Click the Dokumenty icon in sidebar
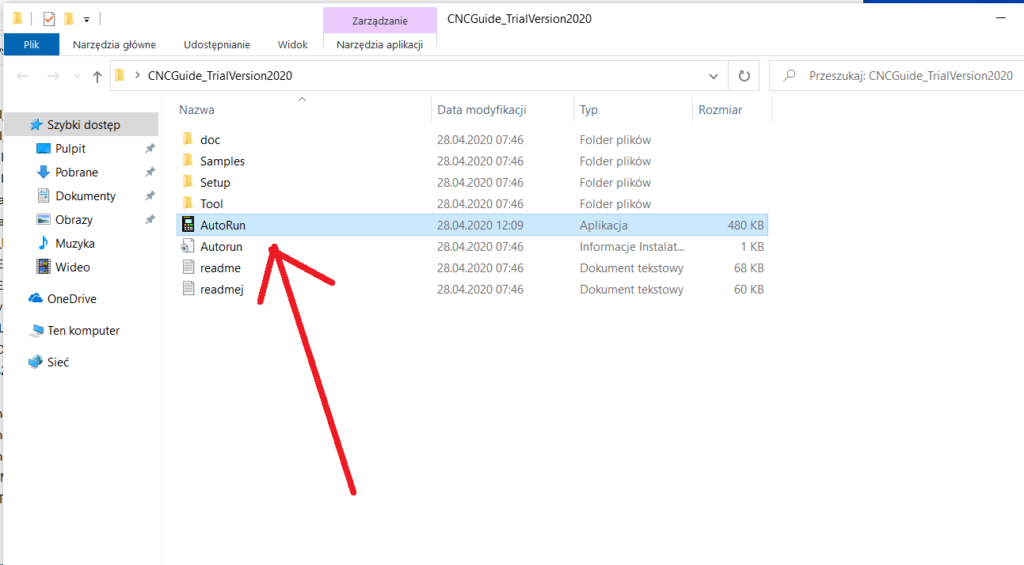 coord(43,195)
